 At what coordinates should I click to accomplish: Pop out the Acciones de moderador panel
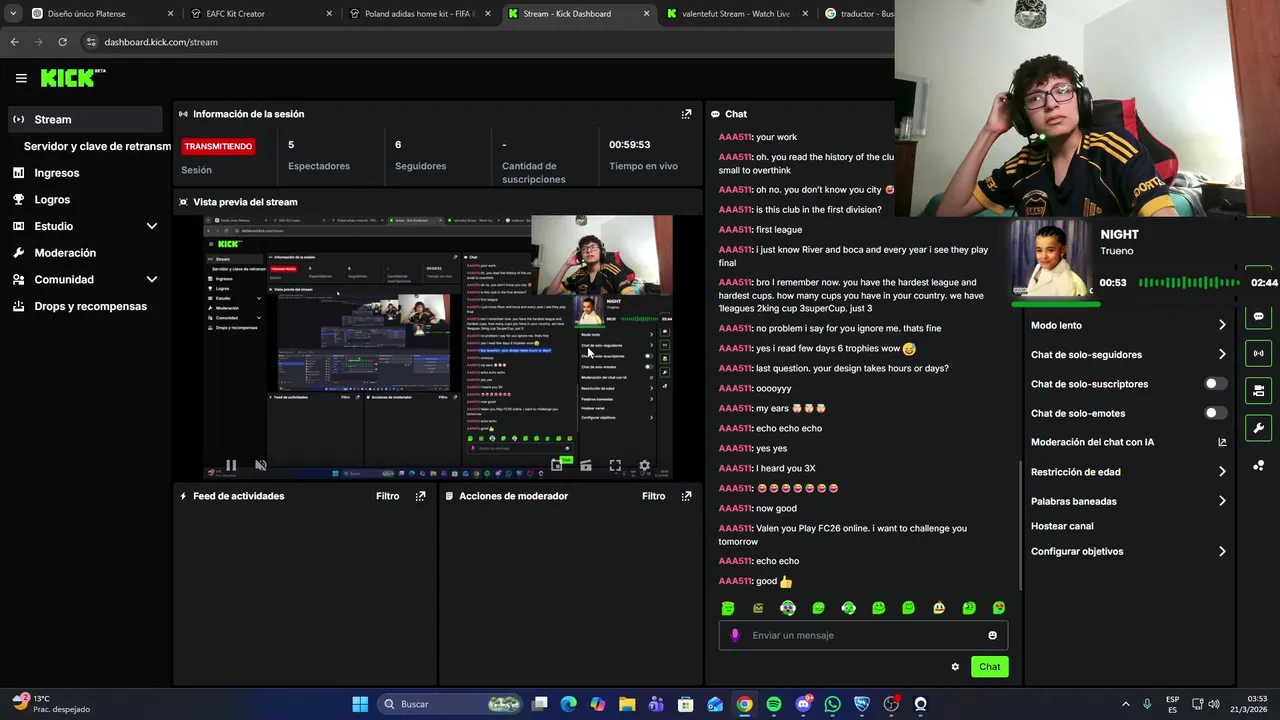(x=686, y=496)
